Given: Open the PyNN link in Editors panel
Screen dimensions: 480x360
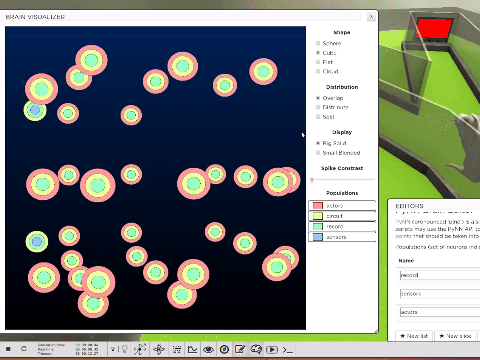Looking at the screenshot, I should tap(403, 222).
